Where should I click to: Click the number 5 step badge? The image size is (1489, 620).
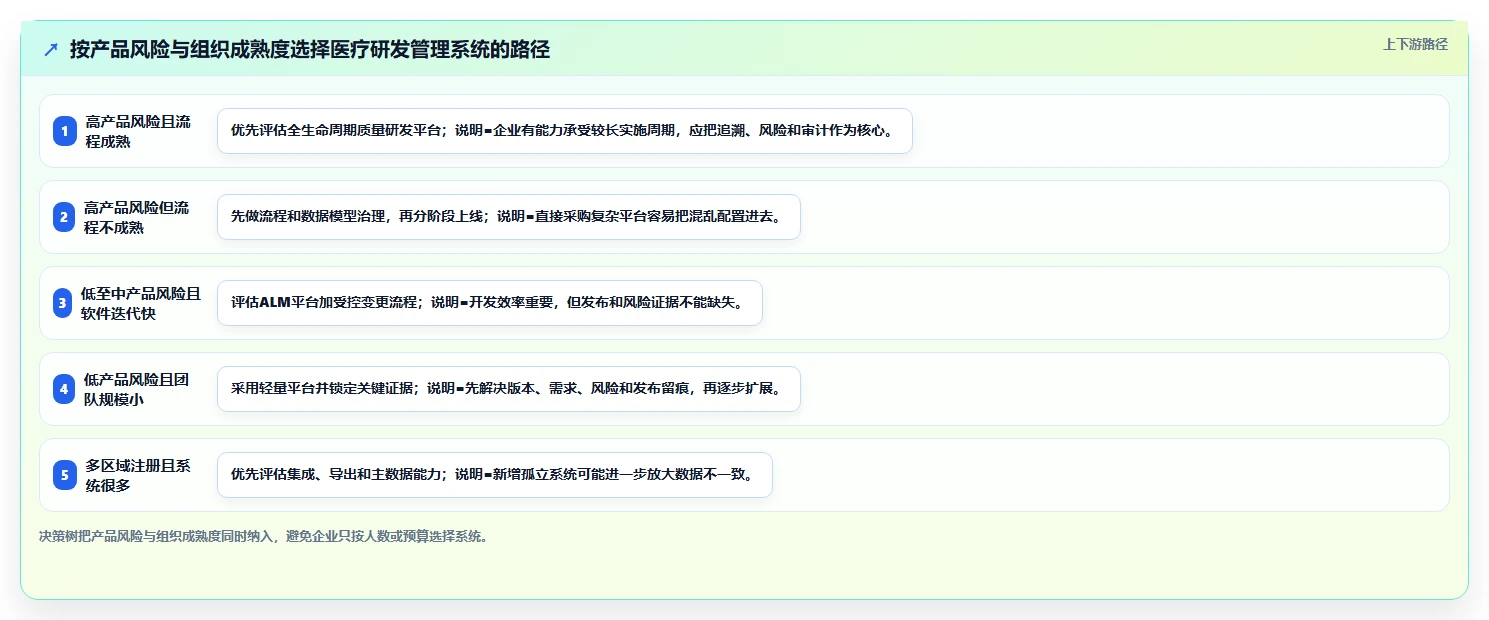click(65, 475)
